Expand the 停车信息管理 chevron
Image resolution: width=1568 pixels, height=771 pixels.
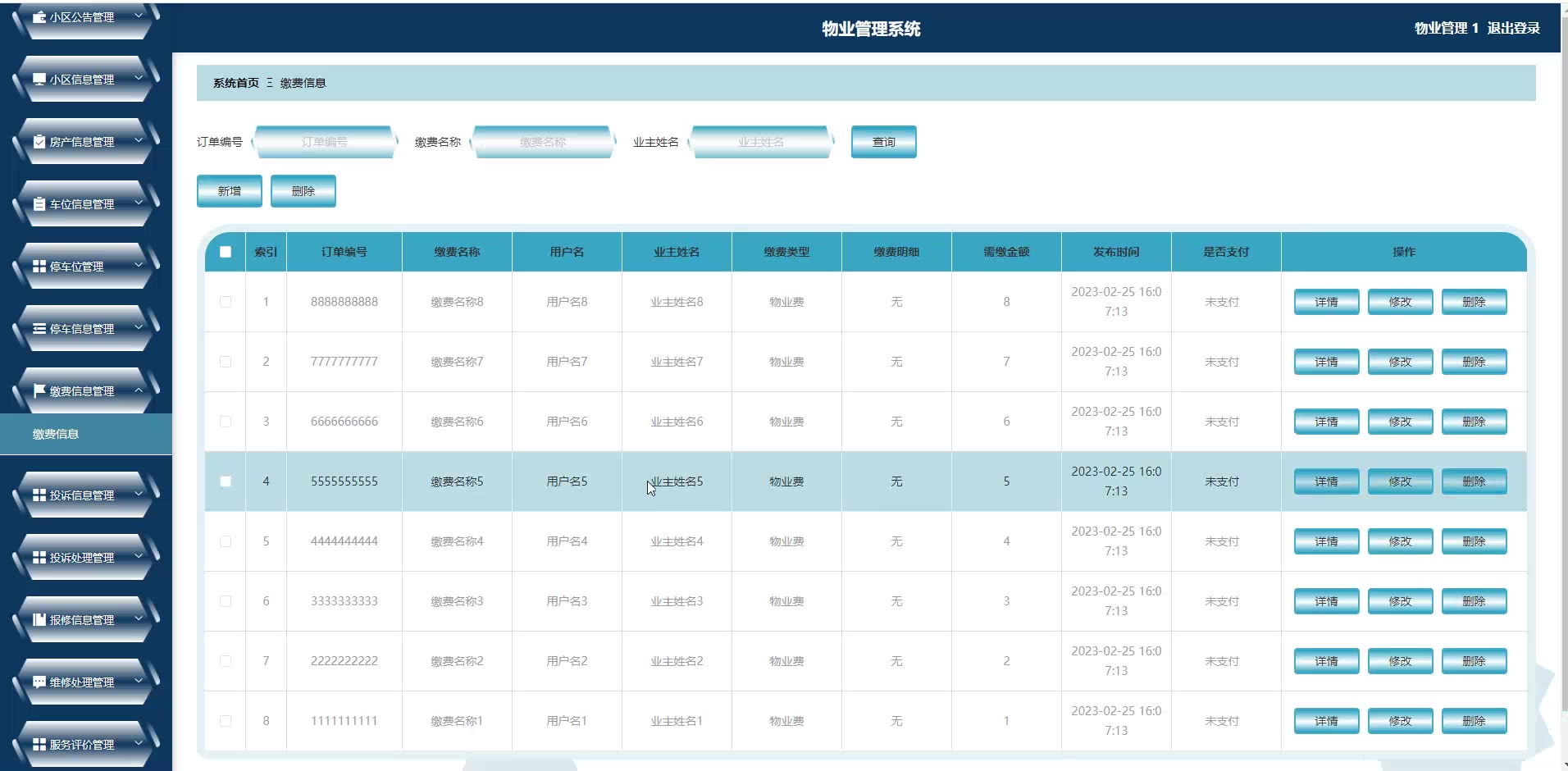pos(139,327)
